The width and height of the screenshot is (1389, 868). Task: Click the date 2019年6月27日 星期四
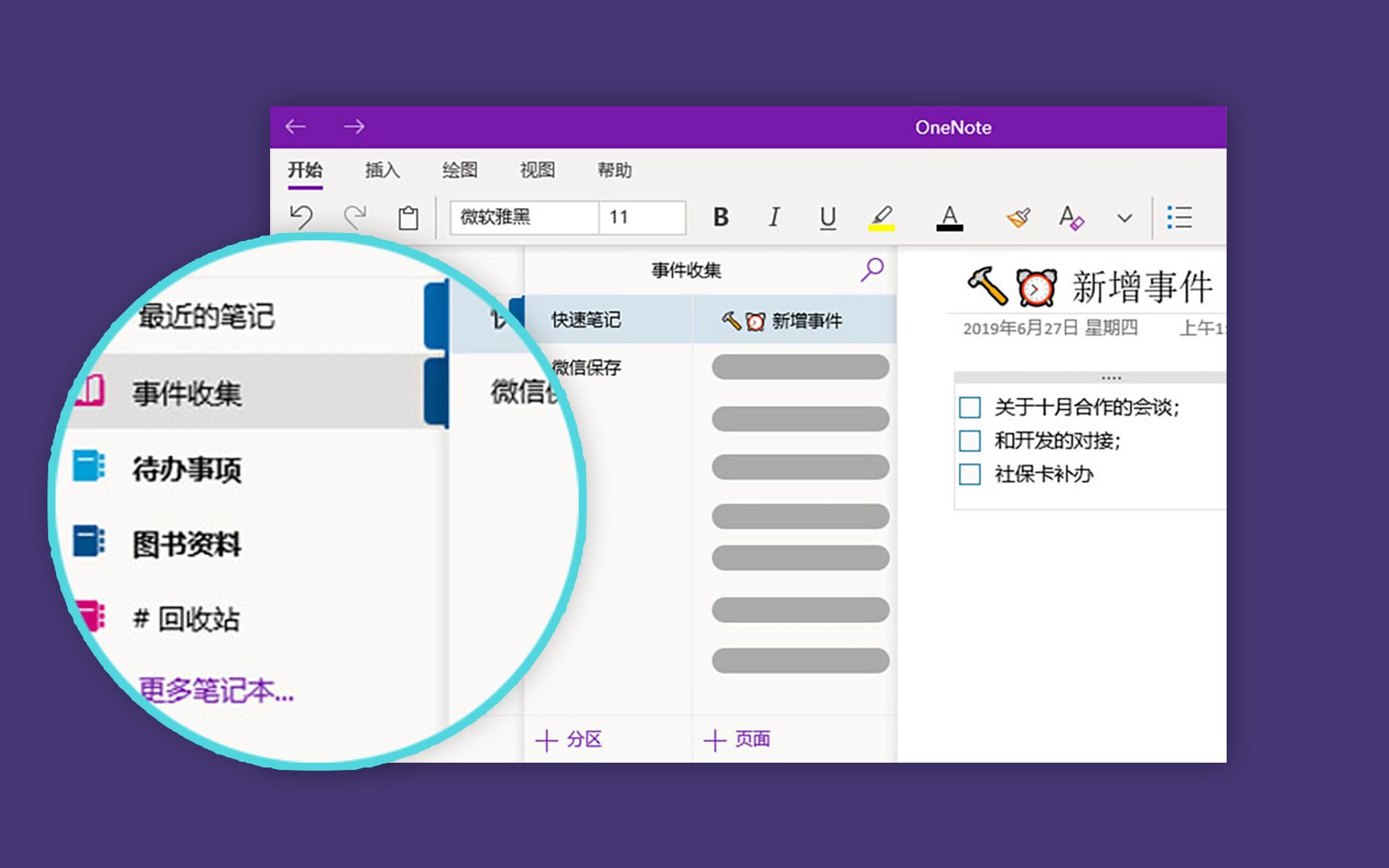(1050, 328)
